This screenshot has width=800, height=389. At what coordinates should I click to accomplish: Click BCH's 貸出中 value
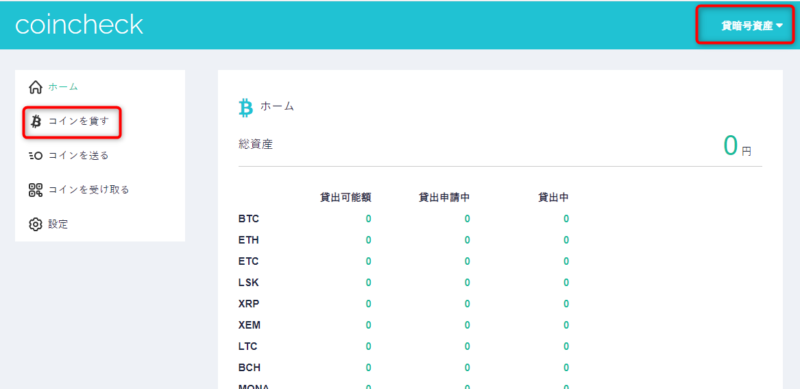click(x=566, y=368)
